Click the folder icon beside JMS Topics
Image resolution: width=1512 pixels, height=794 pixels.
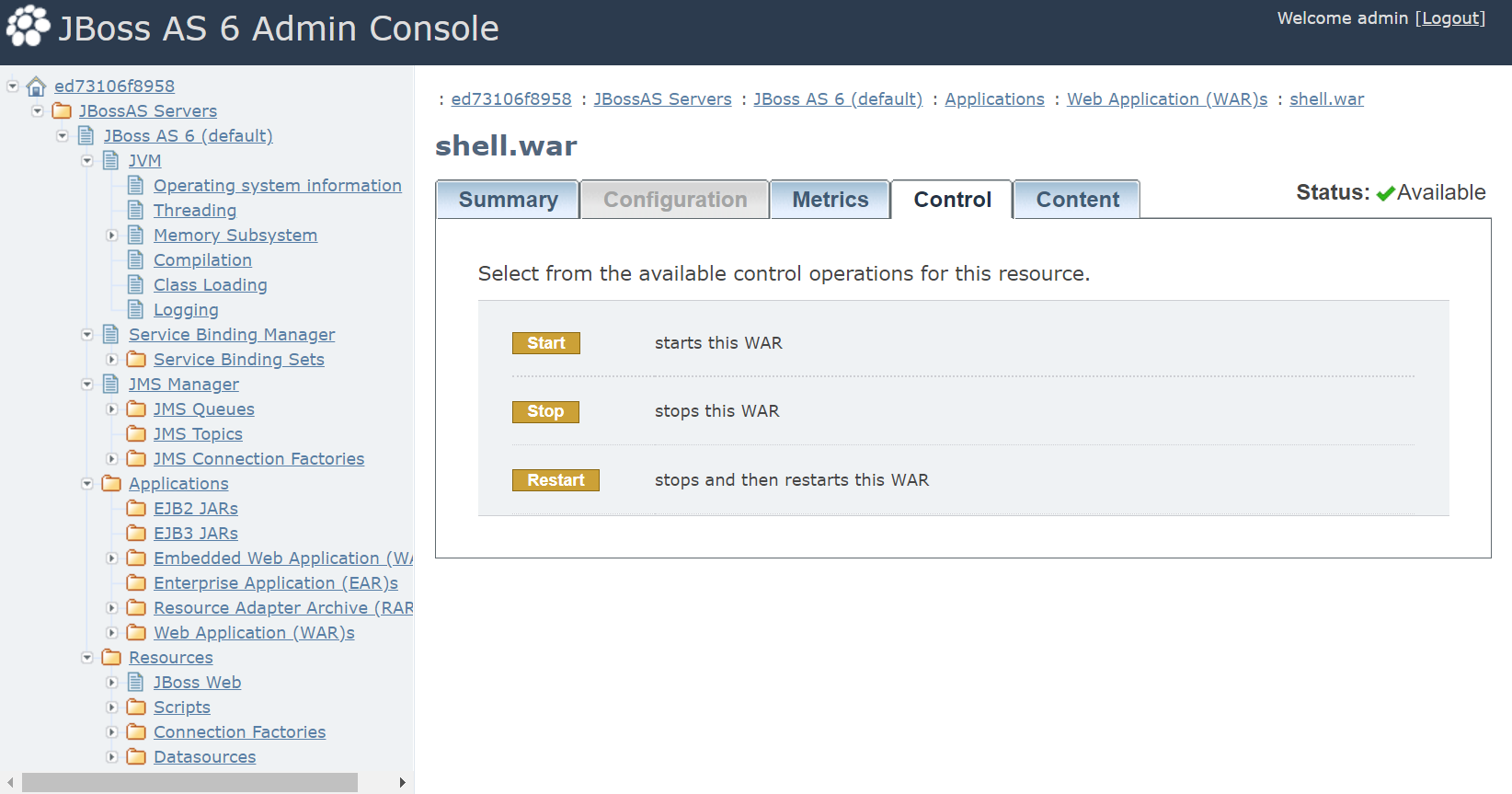click(x=136, y=434)
